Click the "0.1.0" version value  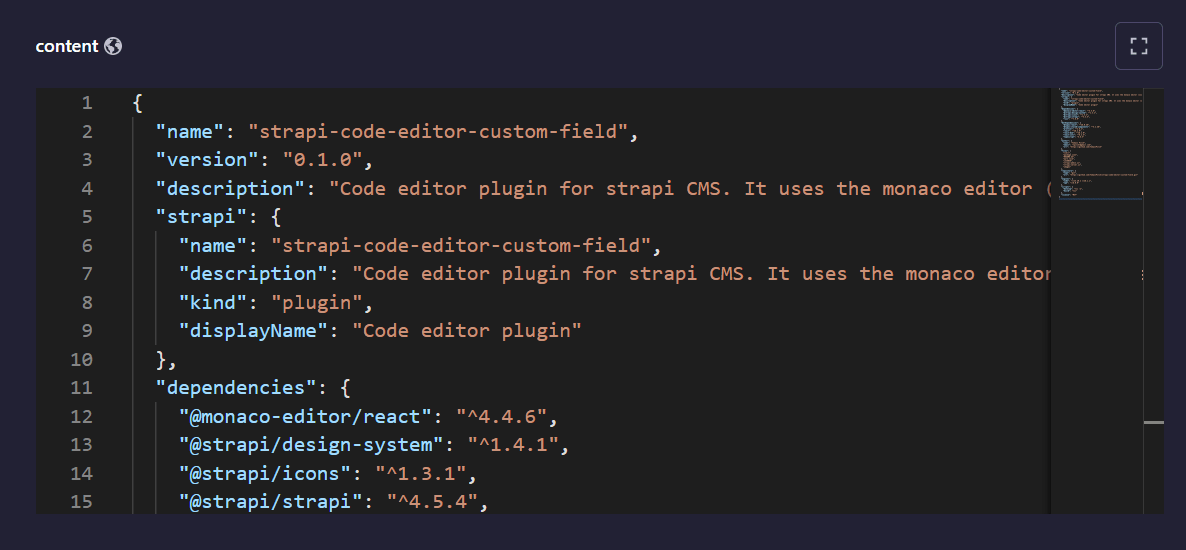click(x=323, y=160)
